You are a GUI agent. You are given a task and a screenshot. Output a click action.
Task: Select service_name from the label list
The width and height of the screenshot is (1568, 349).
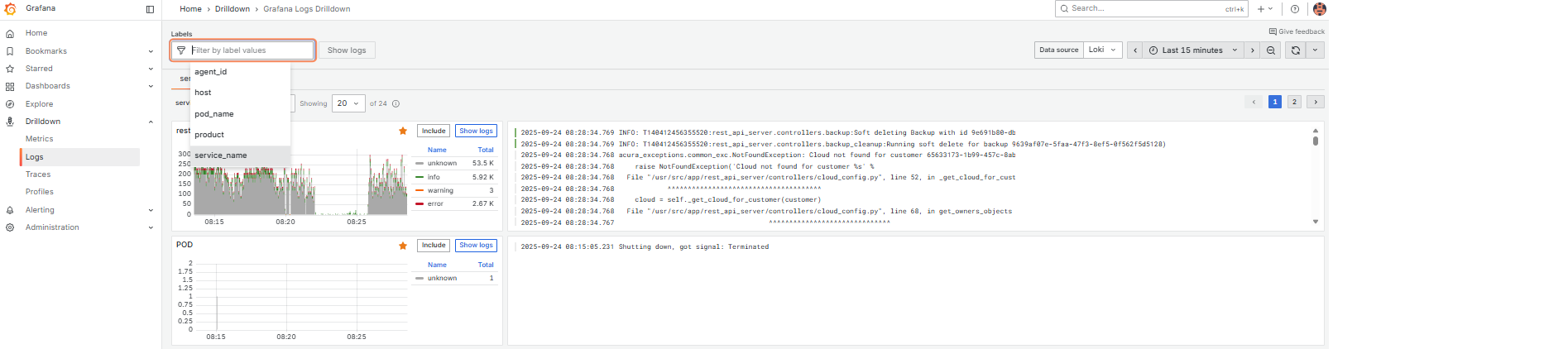221,155
